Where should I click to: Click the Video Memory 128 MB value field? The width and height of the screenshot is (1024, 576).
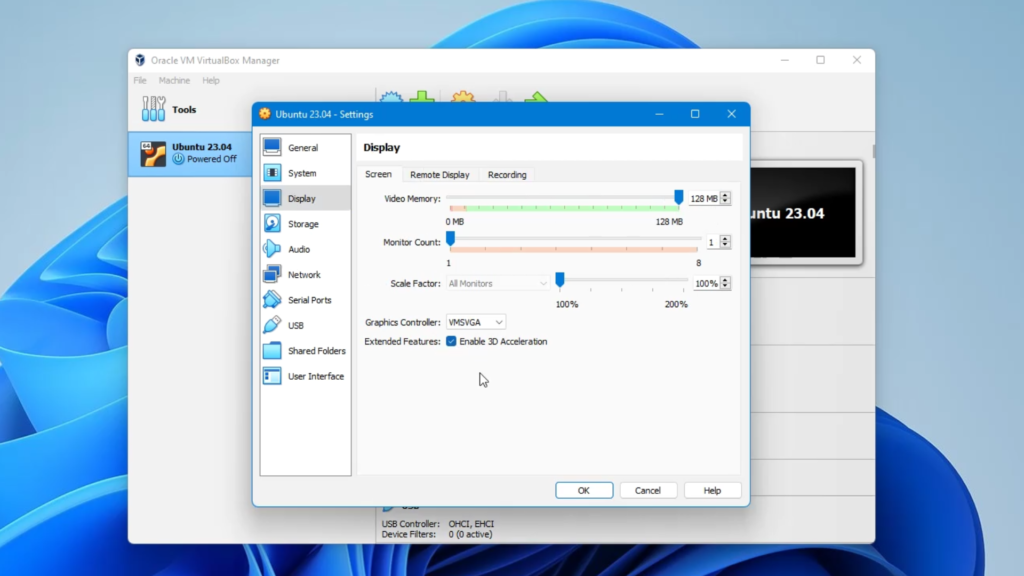pos(704,199)
